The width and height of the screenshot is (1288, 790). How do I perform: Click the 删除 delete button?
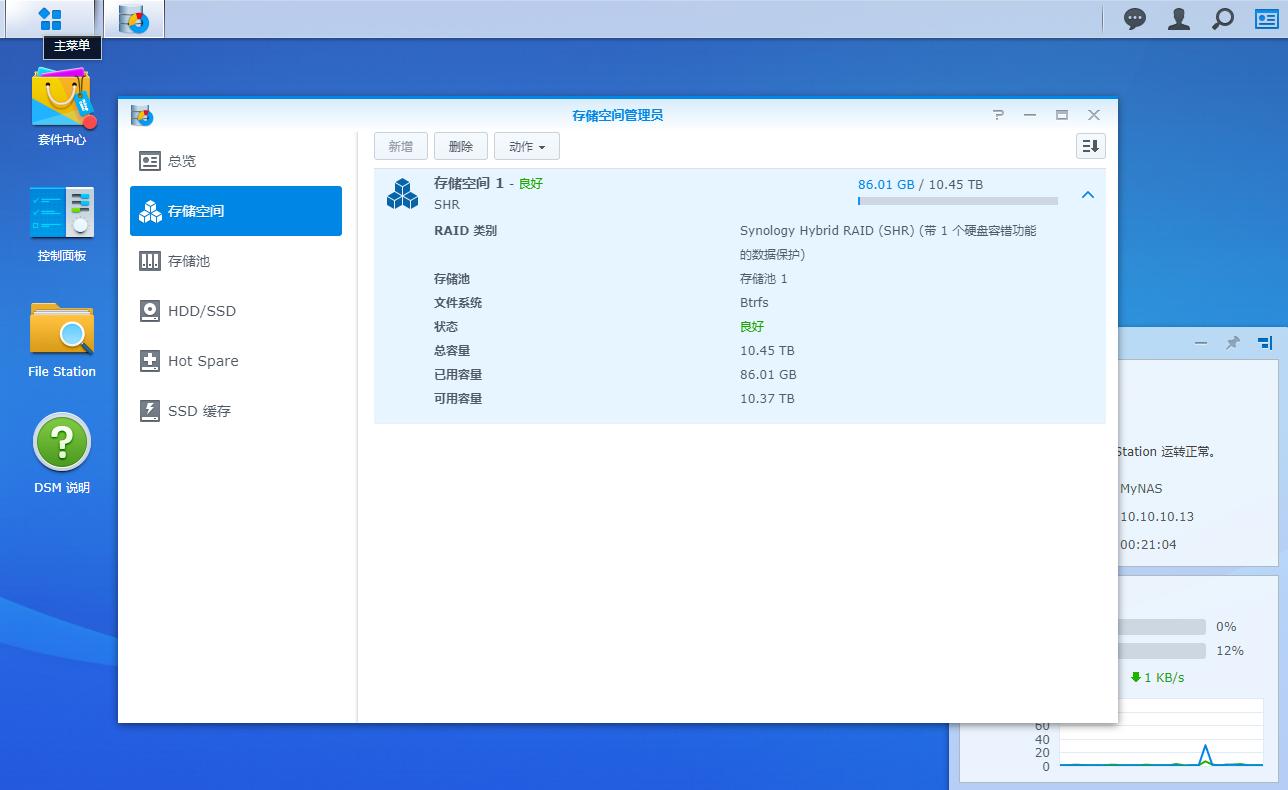[x=461, y=146]
